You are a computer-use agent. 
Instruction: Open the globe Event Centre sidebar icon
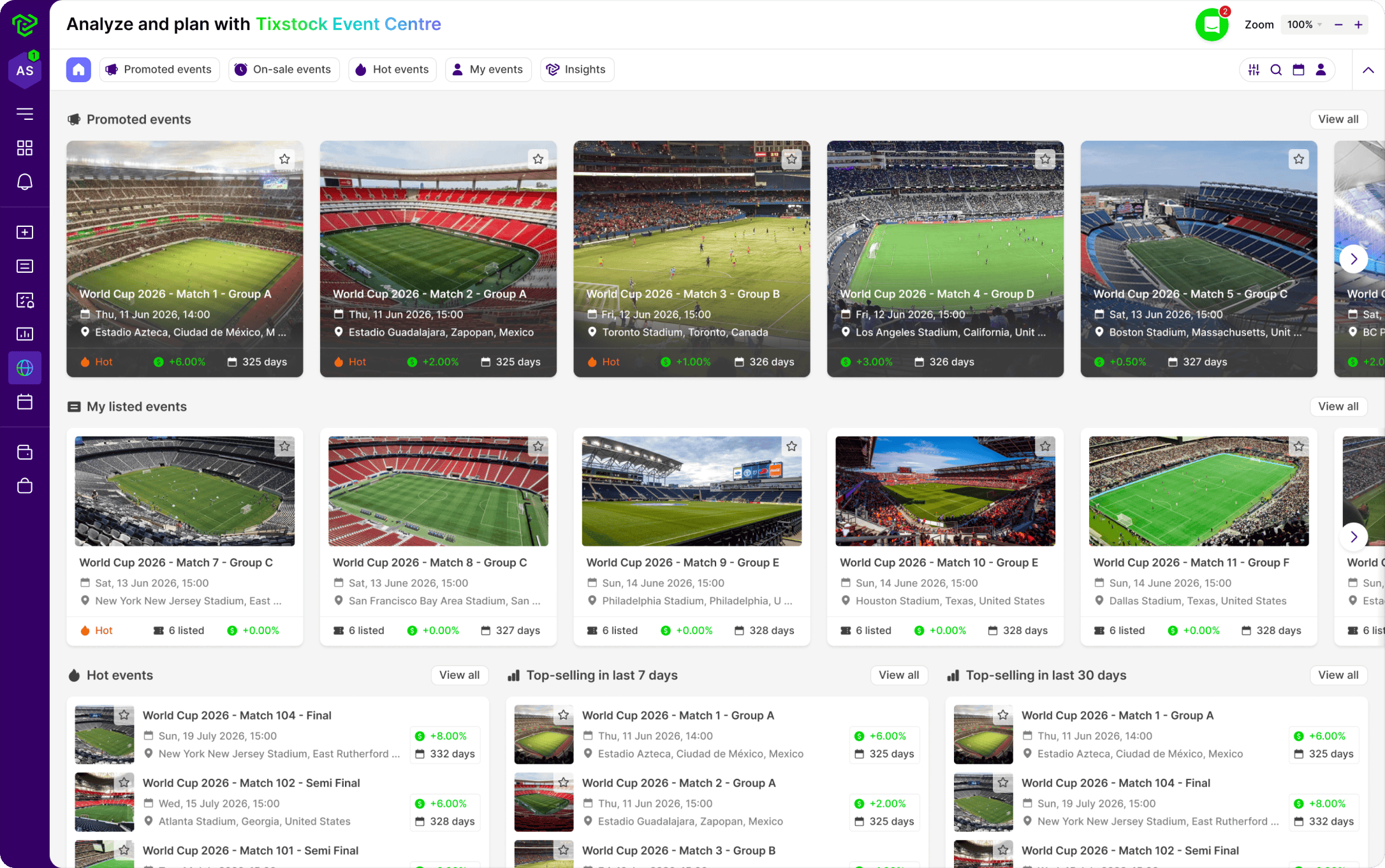(x=25, y=368)
